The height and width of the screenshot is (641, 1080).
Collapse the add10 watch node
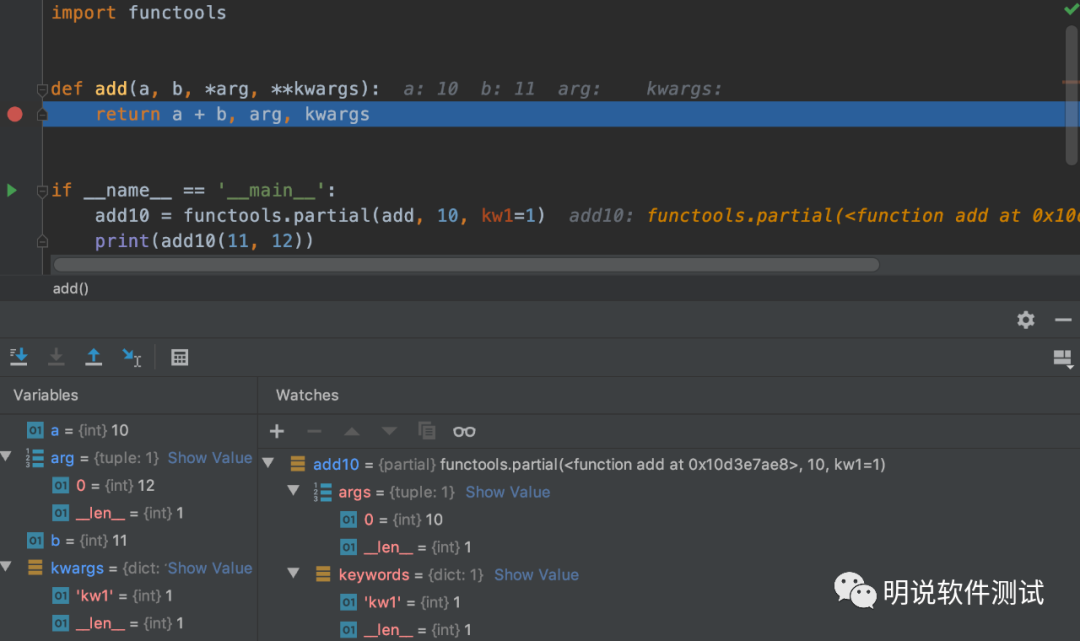pyautogui.click(x=269, y=463)
